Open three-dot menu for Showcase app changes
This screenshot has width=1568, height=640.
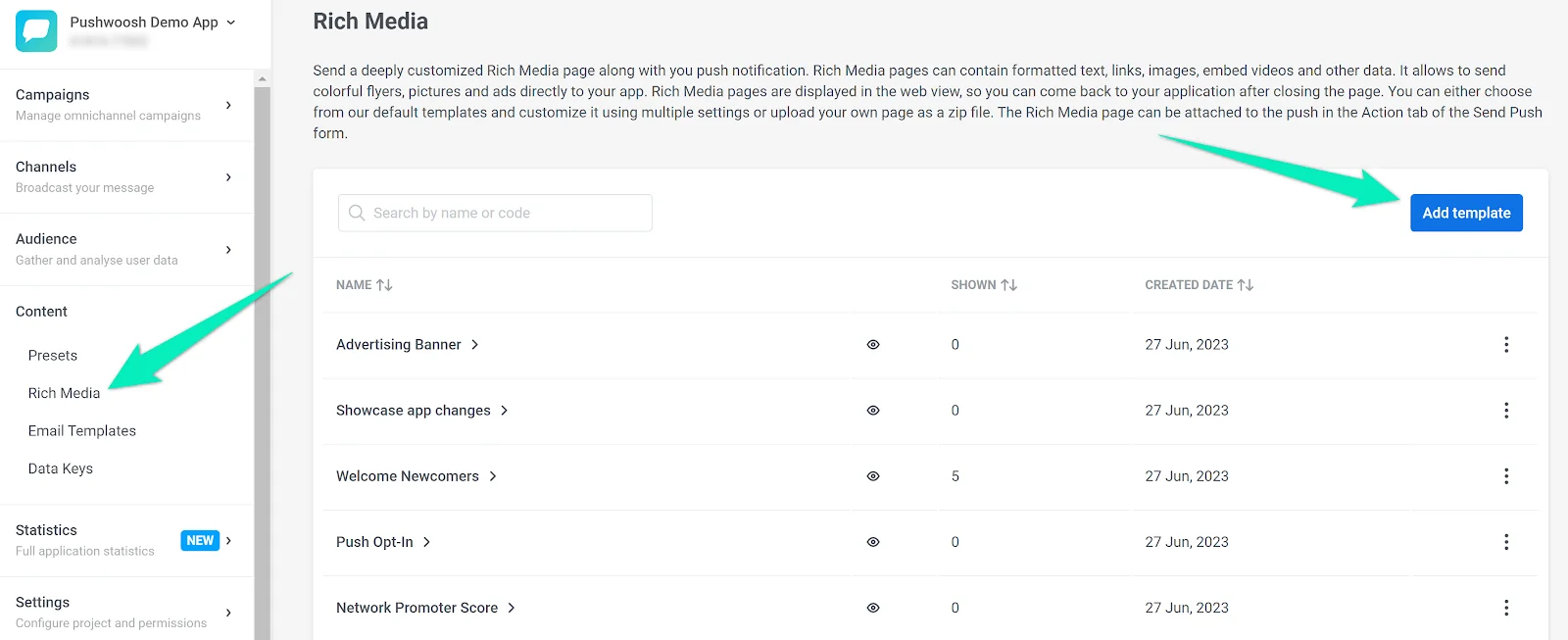[1505, 411]
